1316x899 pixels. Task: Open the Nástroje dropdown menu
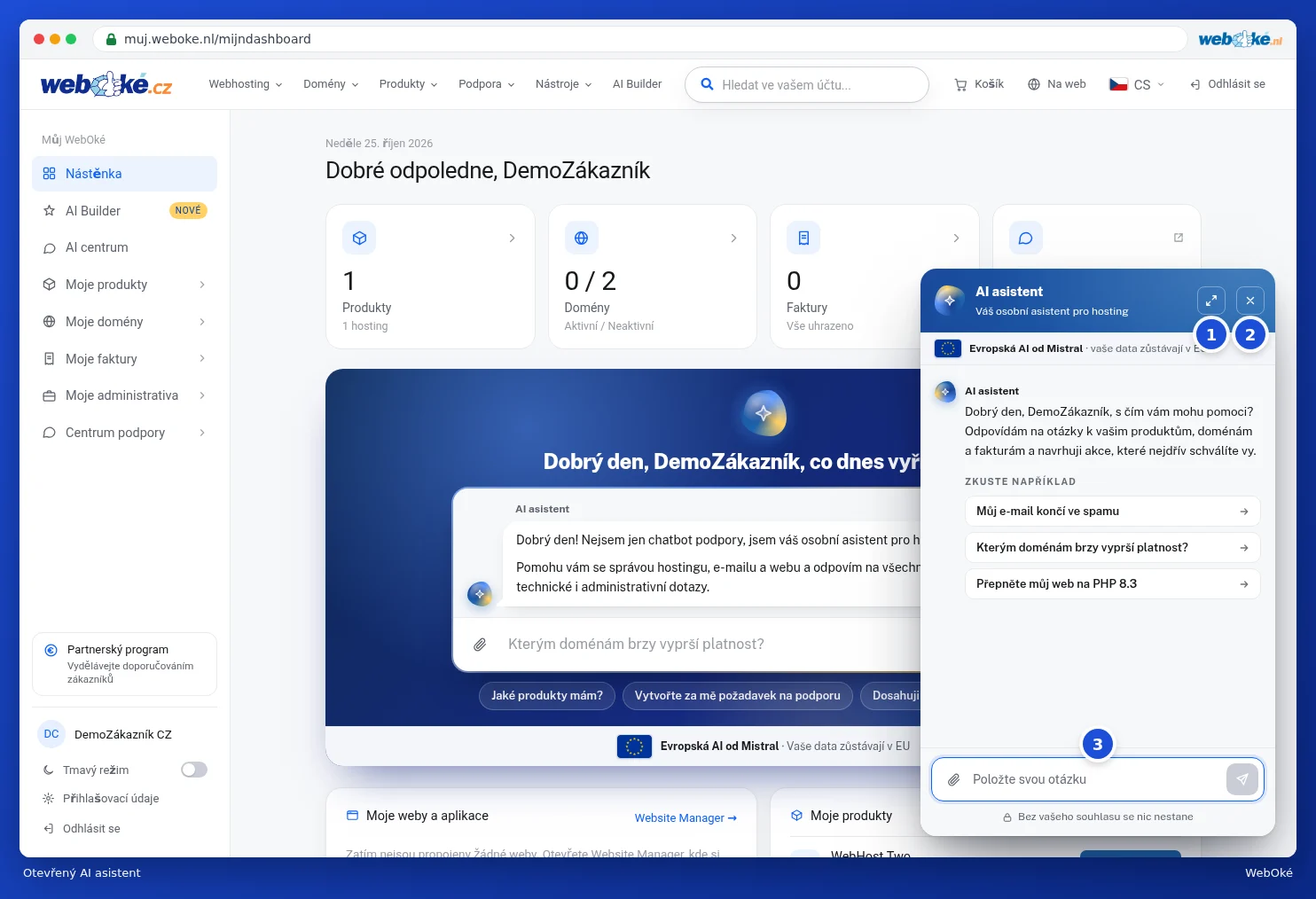[564, 84]
